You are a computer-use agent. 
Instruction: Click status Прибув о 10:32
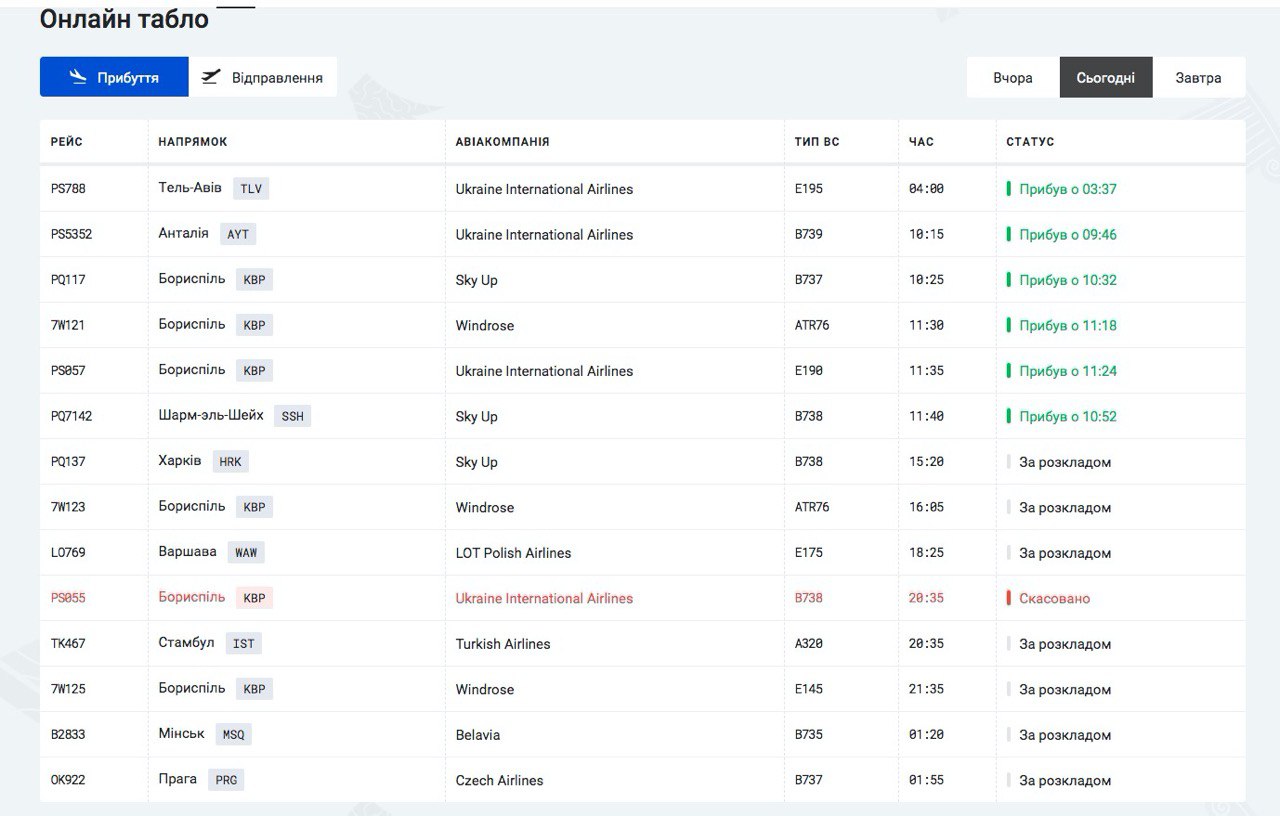1067,280
